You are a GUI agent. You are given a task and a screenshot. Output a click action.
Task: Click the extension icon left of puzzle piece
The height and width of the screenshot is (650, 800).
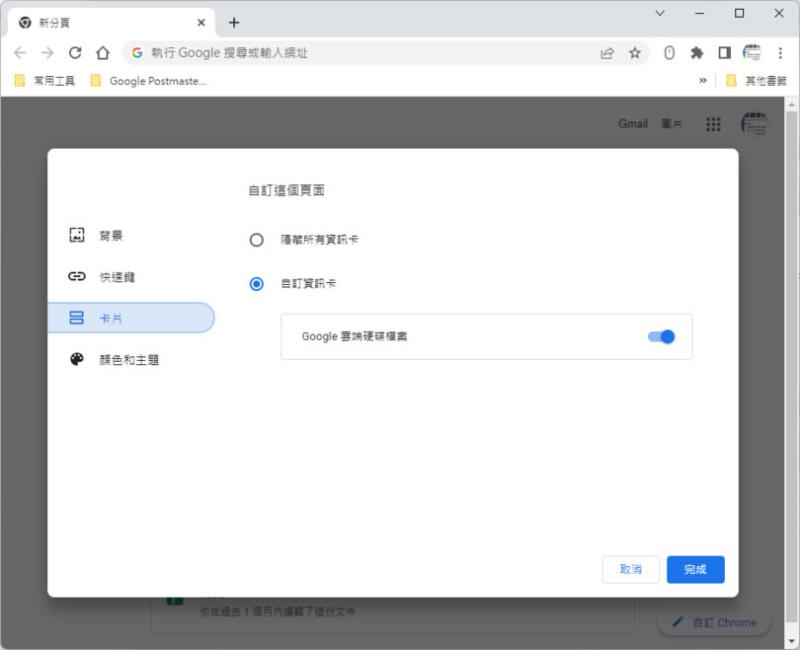pyautogui.click(x=669, y=53)
